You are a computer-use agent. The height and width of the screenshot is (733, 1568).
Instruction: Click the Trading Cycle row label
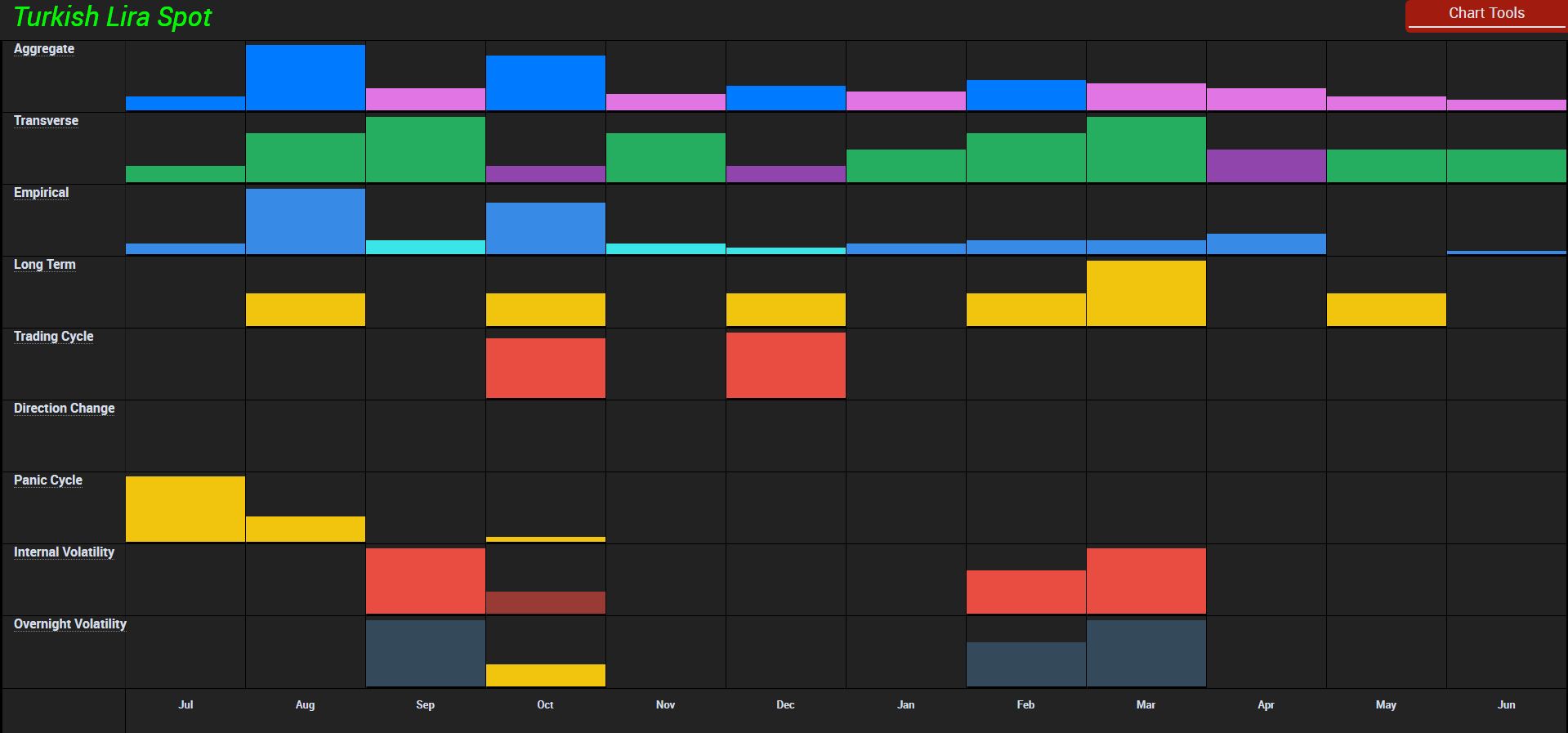[x=53, y=337]
